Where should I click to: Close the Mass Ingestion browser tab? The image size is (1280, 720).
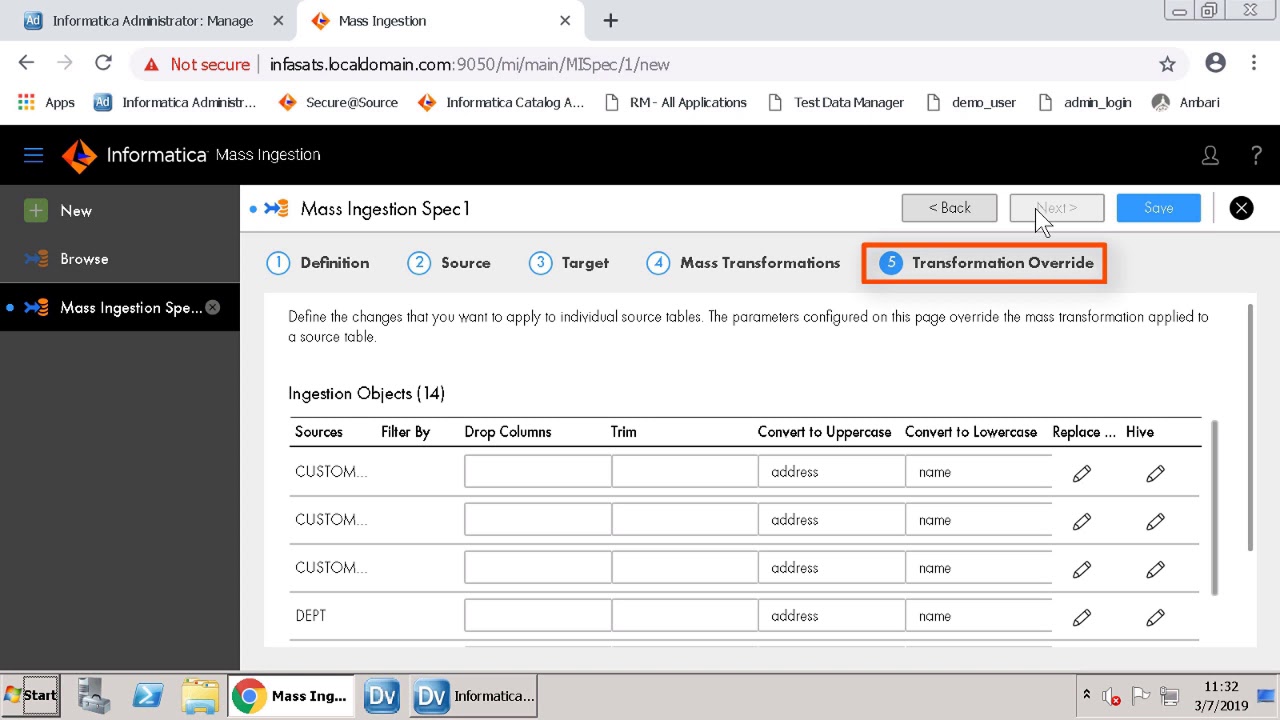[565, 20]
